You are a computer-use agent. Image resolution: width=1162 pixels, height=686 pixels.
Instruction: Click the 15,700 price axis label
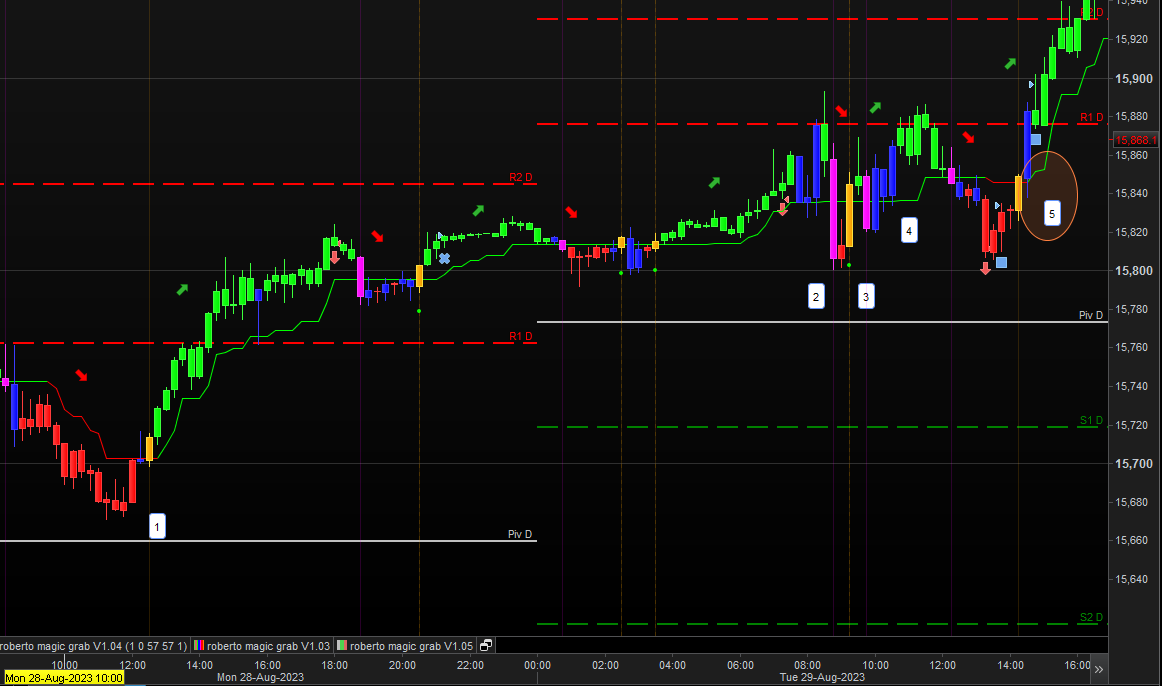click(1134, 464)
